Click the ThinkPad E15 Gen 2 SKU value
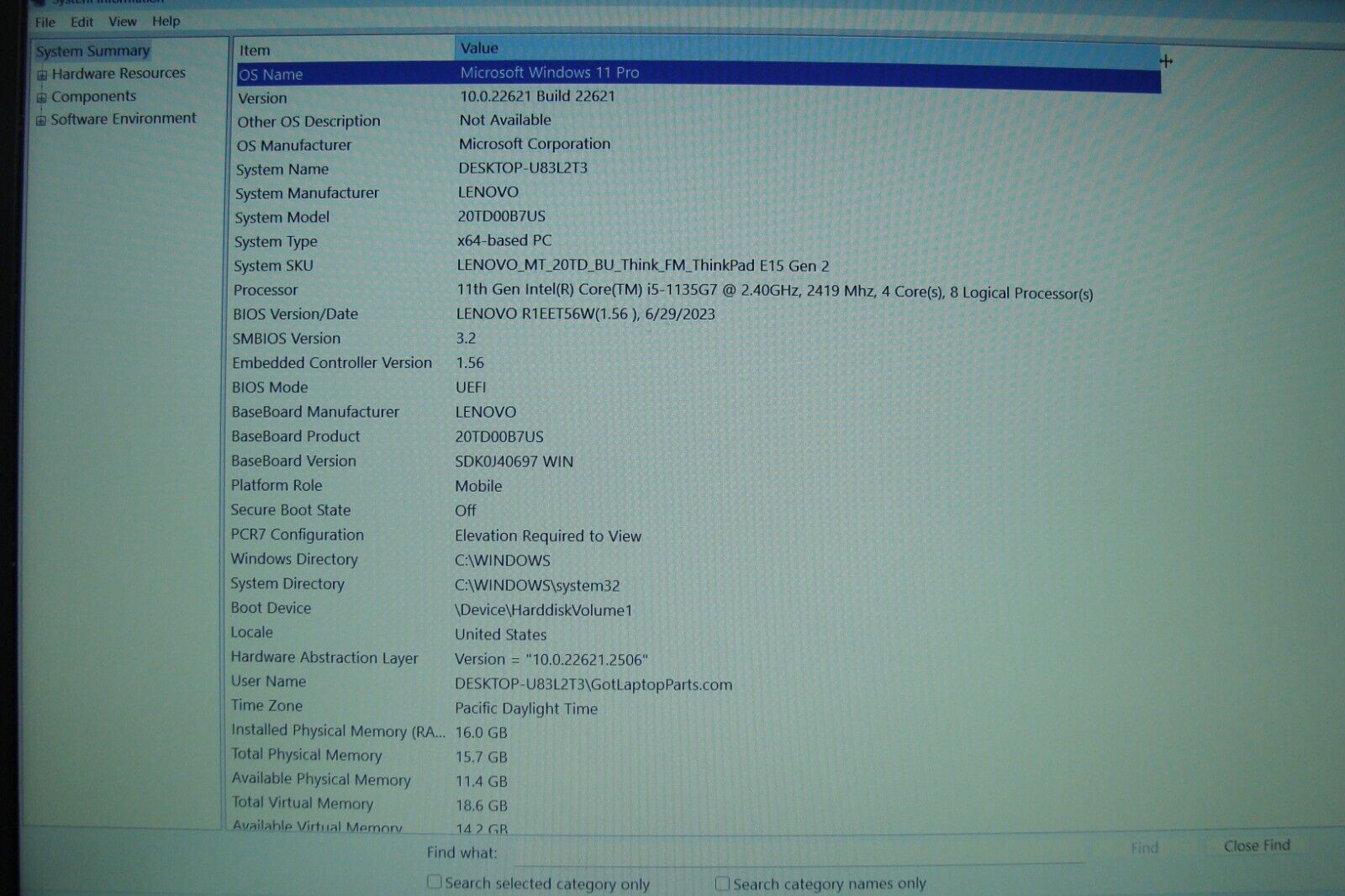The height and width of the screenshot is (896, 1345). coord(643,266)
